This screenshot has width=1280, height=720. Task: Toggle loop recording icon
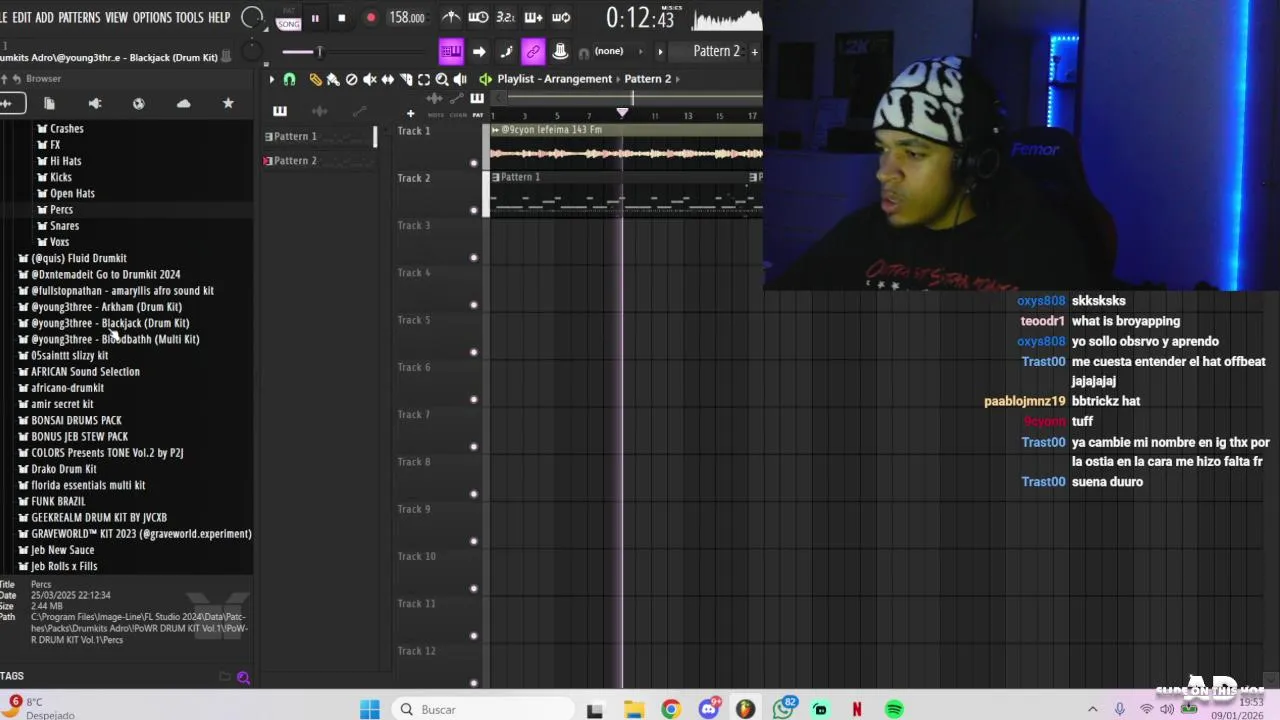pos(561,17)
